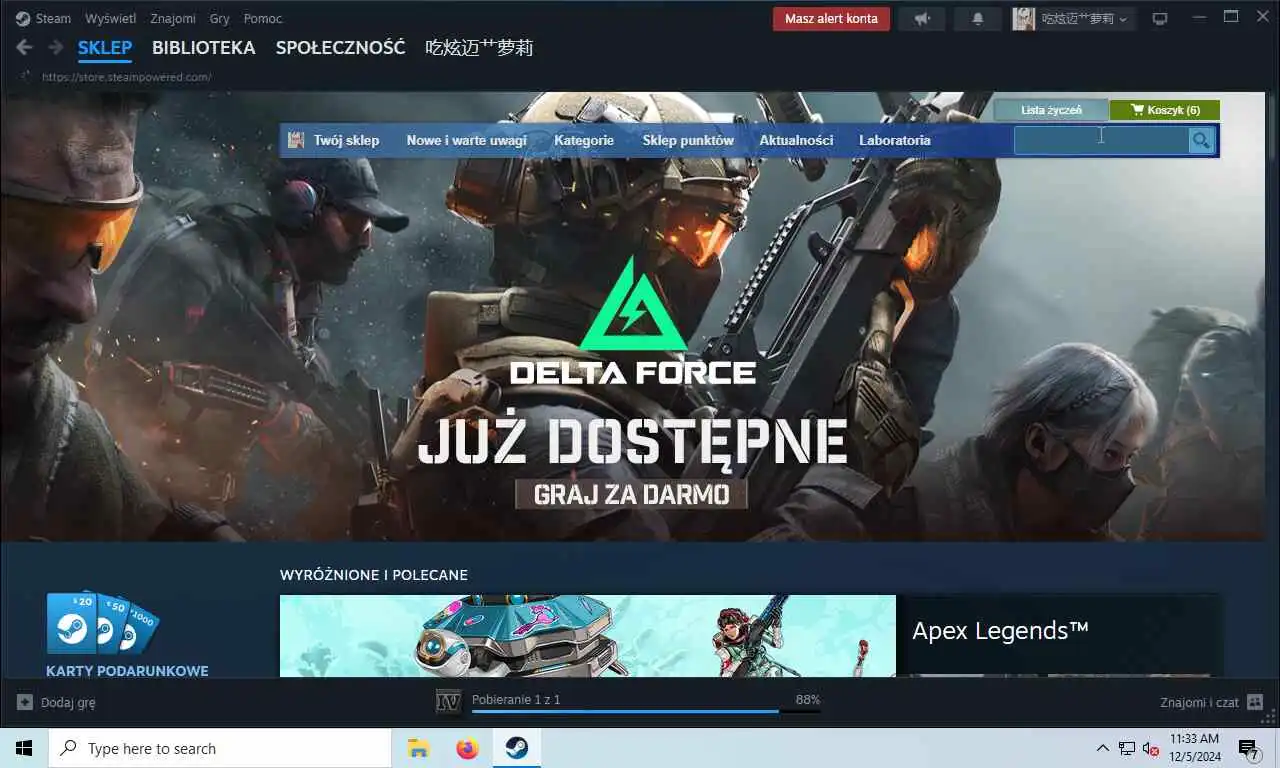Open Aktualności link
The width and height of the screenshot is (1280, 768).
click(x=796, y=140)
